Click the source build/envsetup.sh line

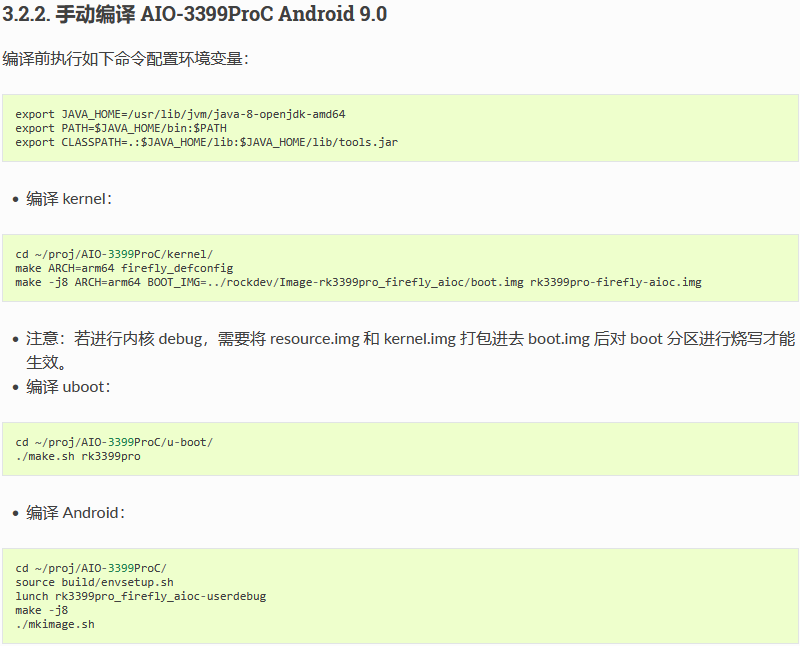pyautogui.click(x=94, y=582)
